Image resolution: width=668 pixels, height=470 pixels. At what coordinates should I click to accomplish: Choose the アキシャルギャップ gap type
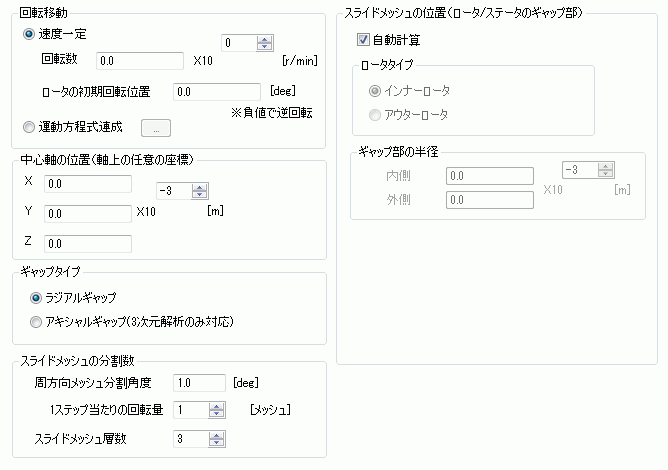tap(37, 321)
